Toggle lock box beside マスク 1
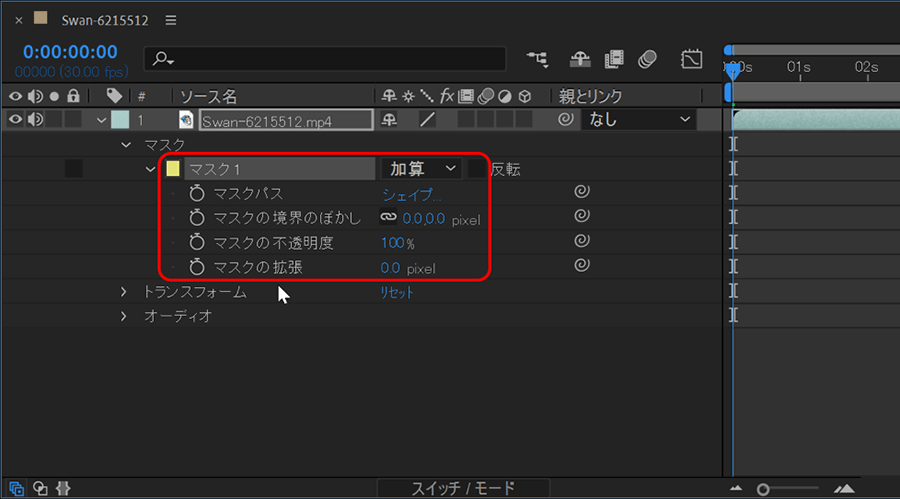The width and height of the screenshot is (900, 499). click(73, 169)
